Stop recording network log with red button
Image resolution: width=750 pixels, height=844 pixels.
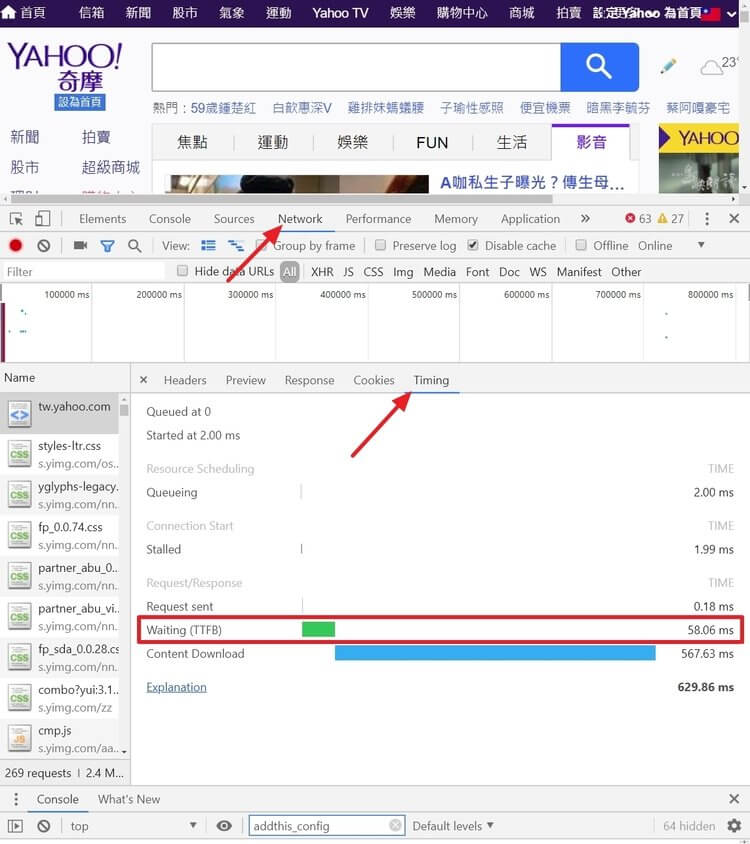coord(16,245)
